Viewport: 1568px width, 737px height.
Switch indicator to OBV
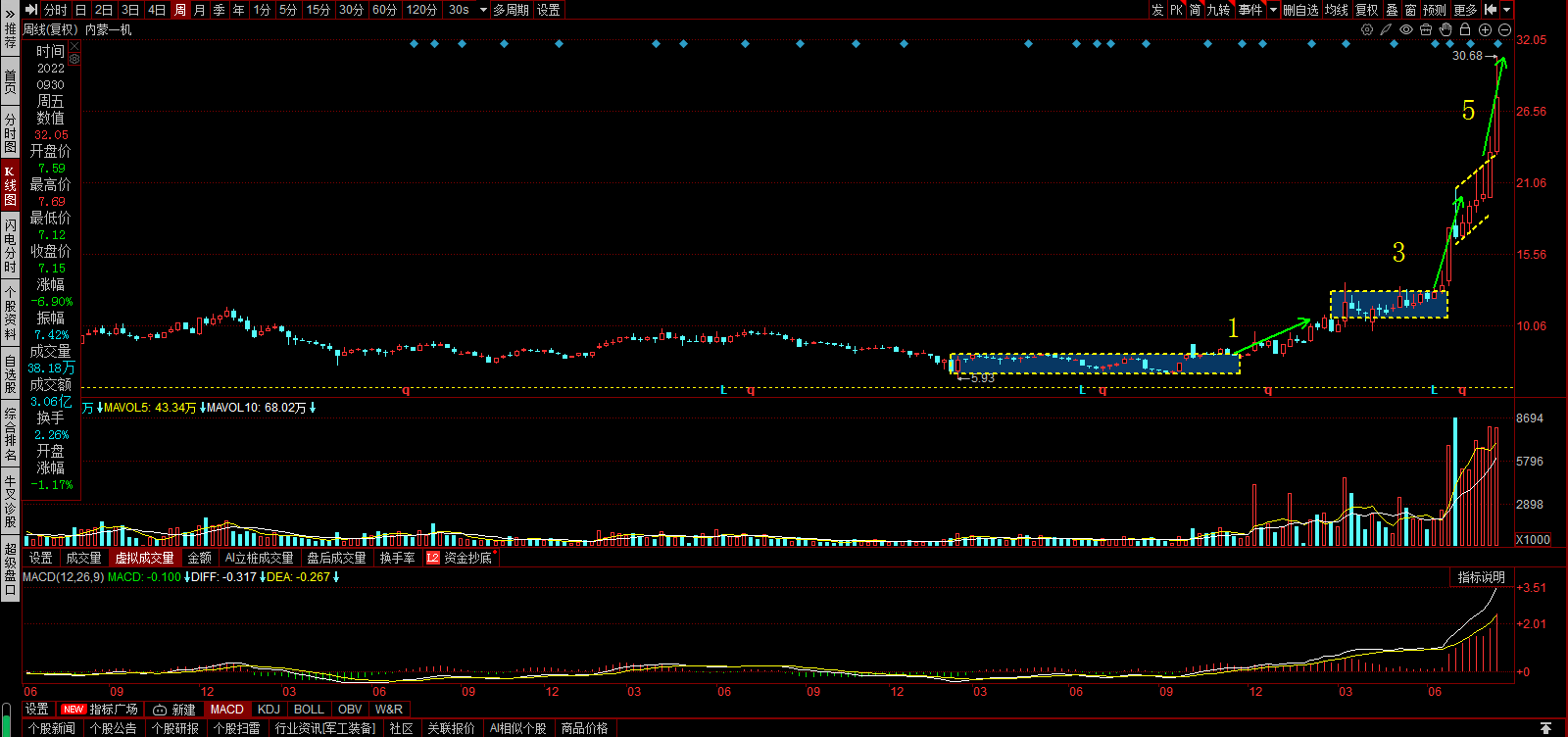350,710
